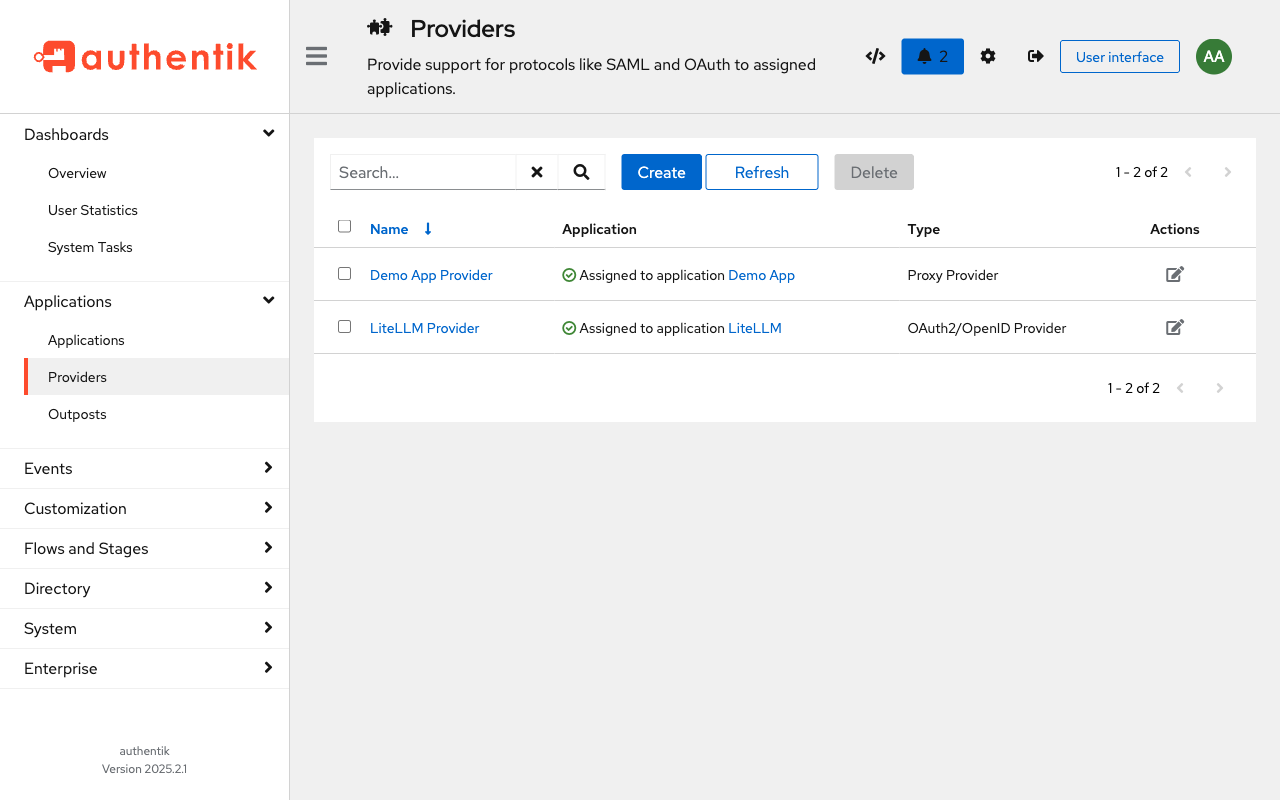Sort by the Name column header
The image size is (1280, 800).
[x=389, y=229]
